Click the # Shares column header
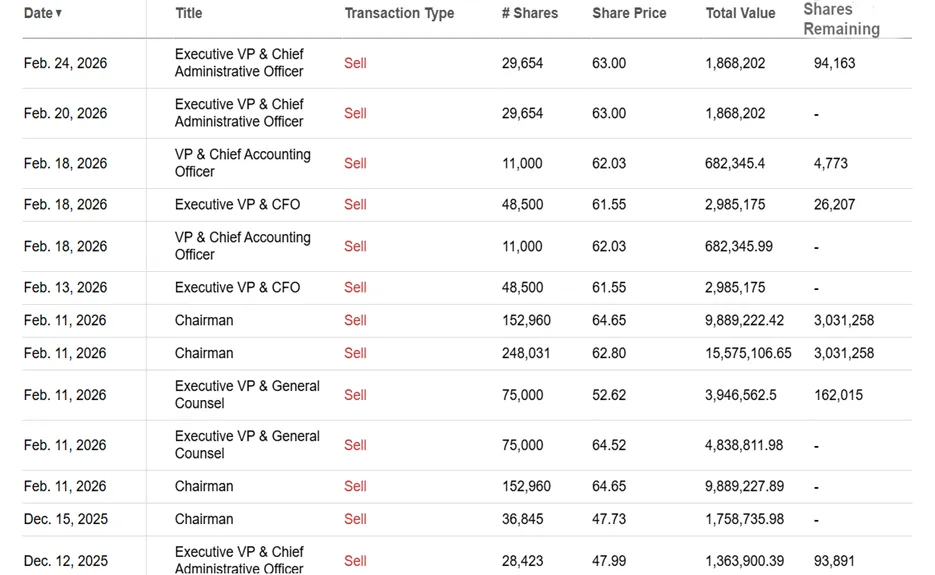The width and height of the screenshot is (935, 575). 530,13
